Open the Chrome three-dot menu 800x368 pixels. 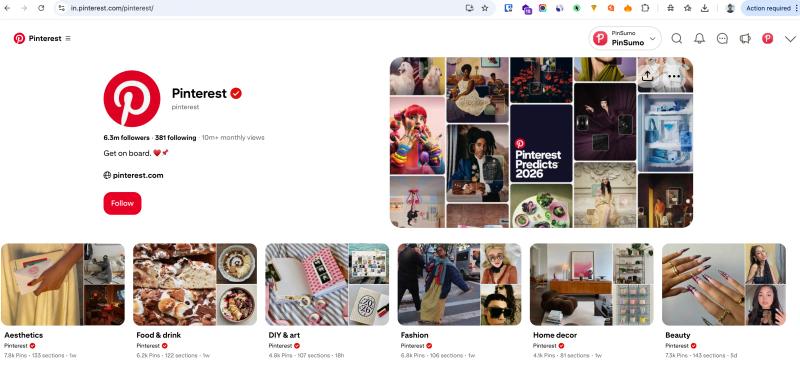796,8
